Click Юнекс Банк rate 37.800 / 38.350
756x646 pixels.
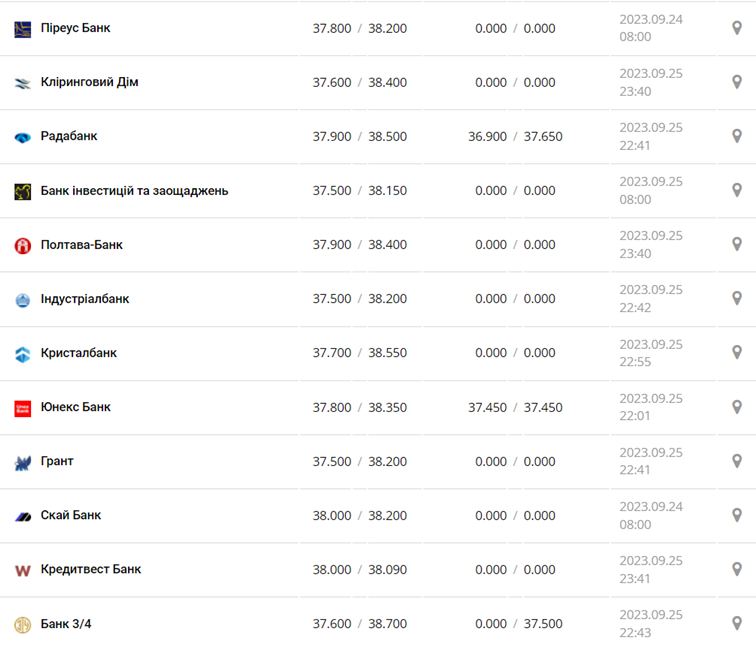tap(359, 407)
